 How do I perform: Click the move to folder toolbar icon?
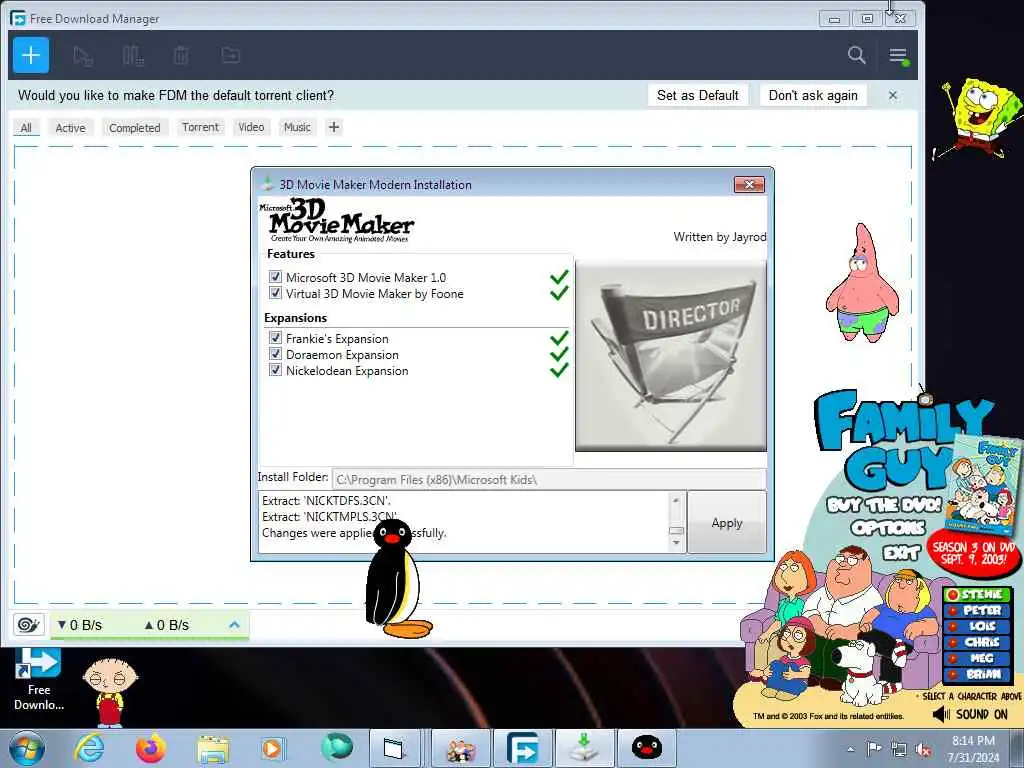(231, 56)
